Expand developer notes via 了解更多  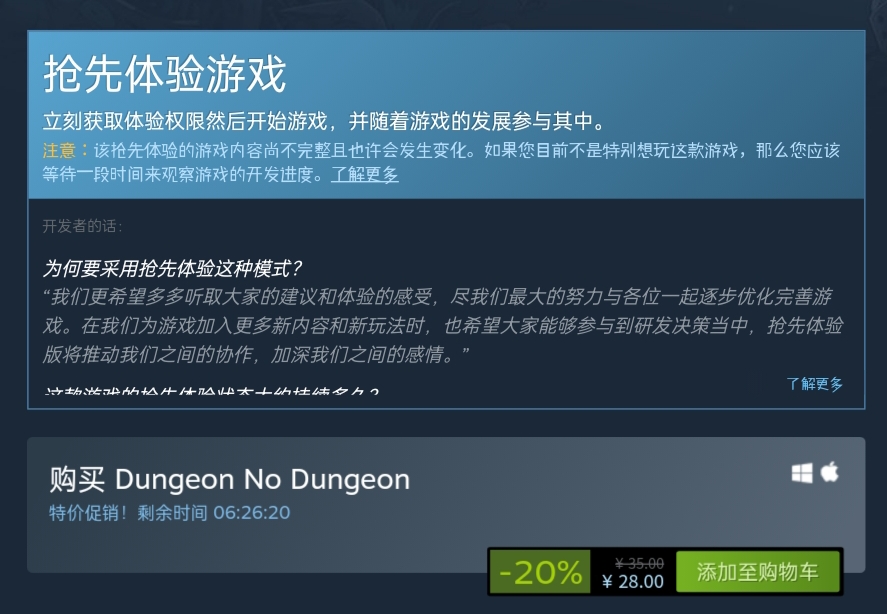814,384
